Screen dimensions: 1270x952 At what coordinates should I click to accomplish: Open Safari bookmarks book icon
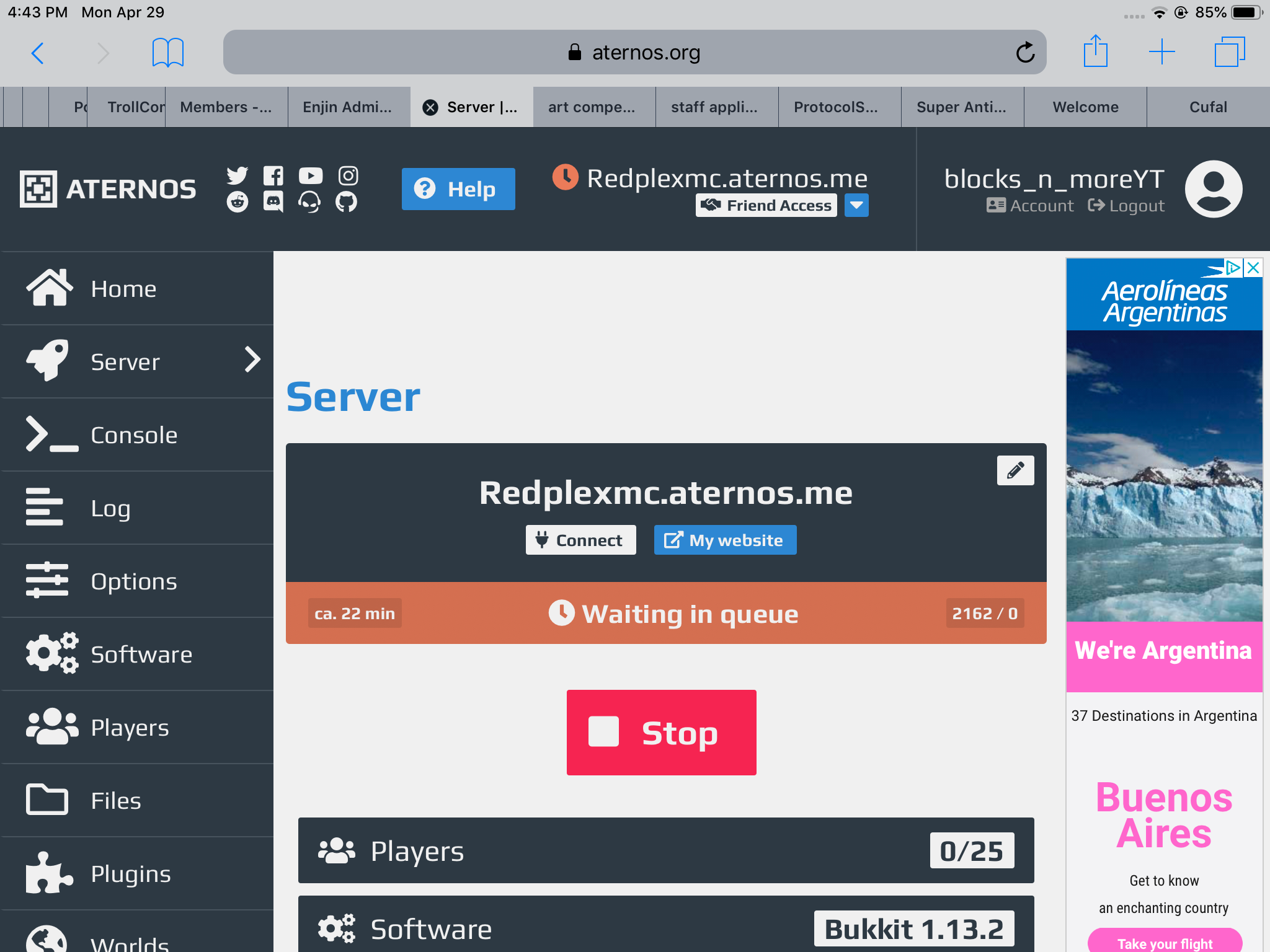coord(168,53)
